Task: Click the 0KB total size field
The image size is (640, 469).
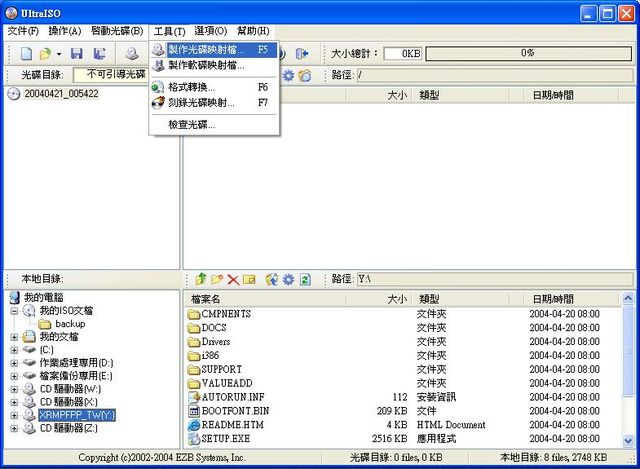Action: (402, 53)
